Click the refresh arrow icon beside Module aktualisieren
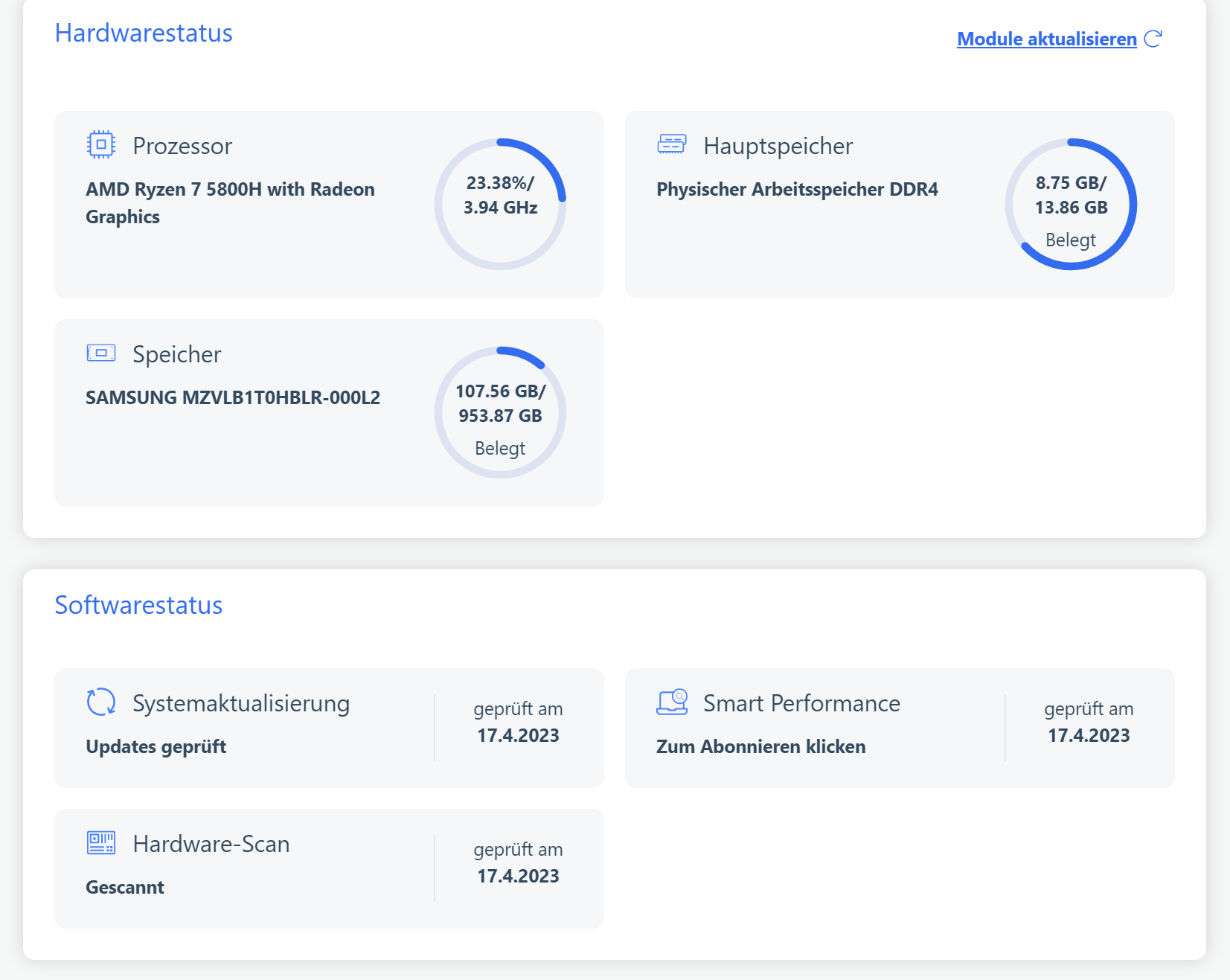Screen dimensions: 1230x980 1153,39
